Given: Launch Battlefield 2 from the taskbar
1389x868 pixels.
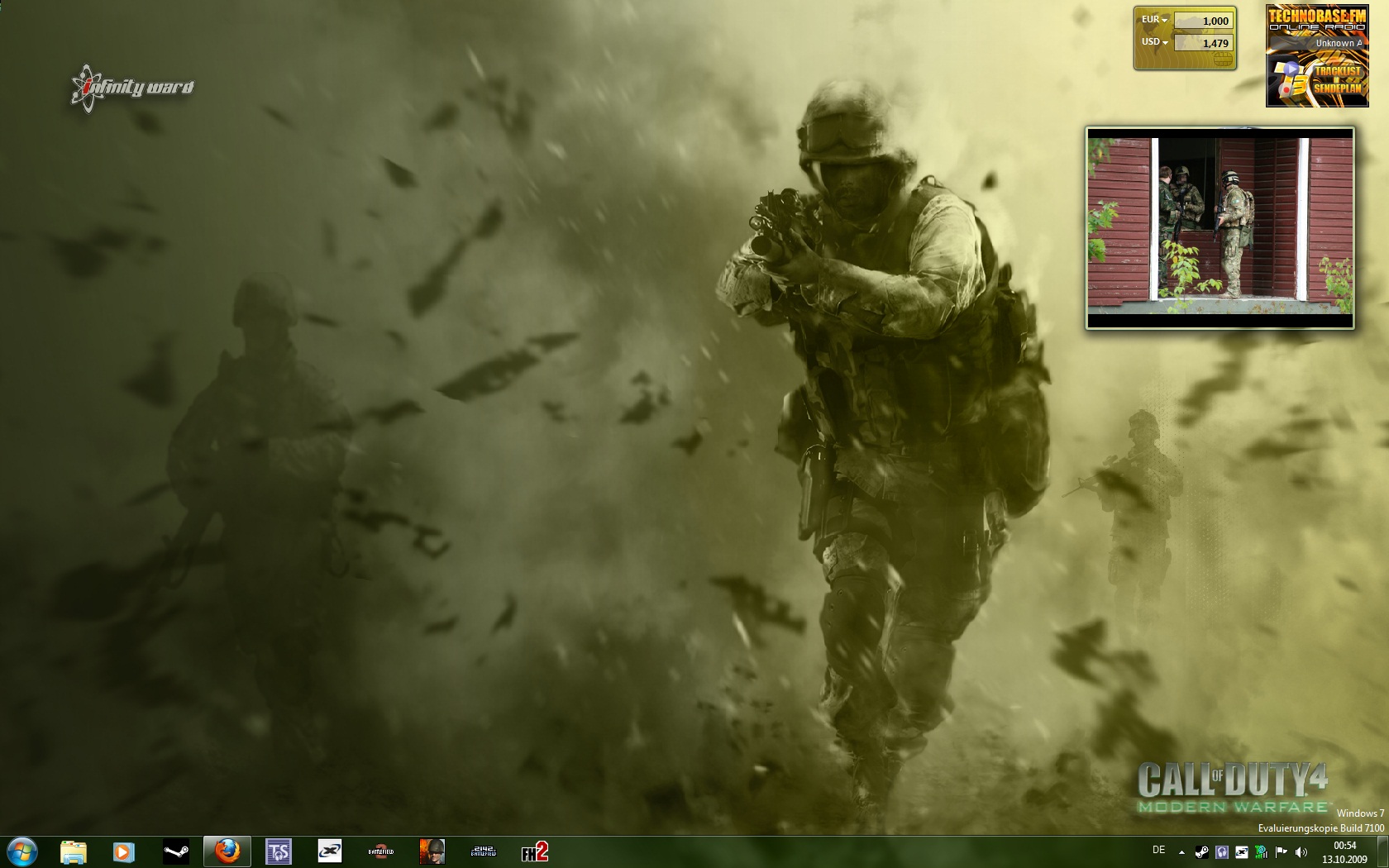Looking at the screenshot, I should coord(380,851).
